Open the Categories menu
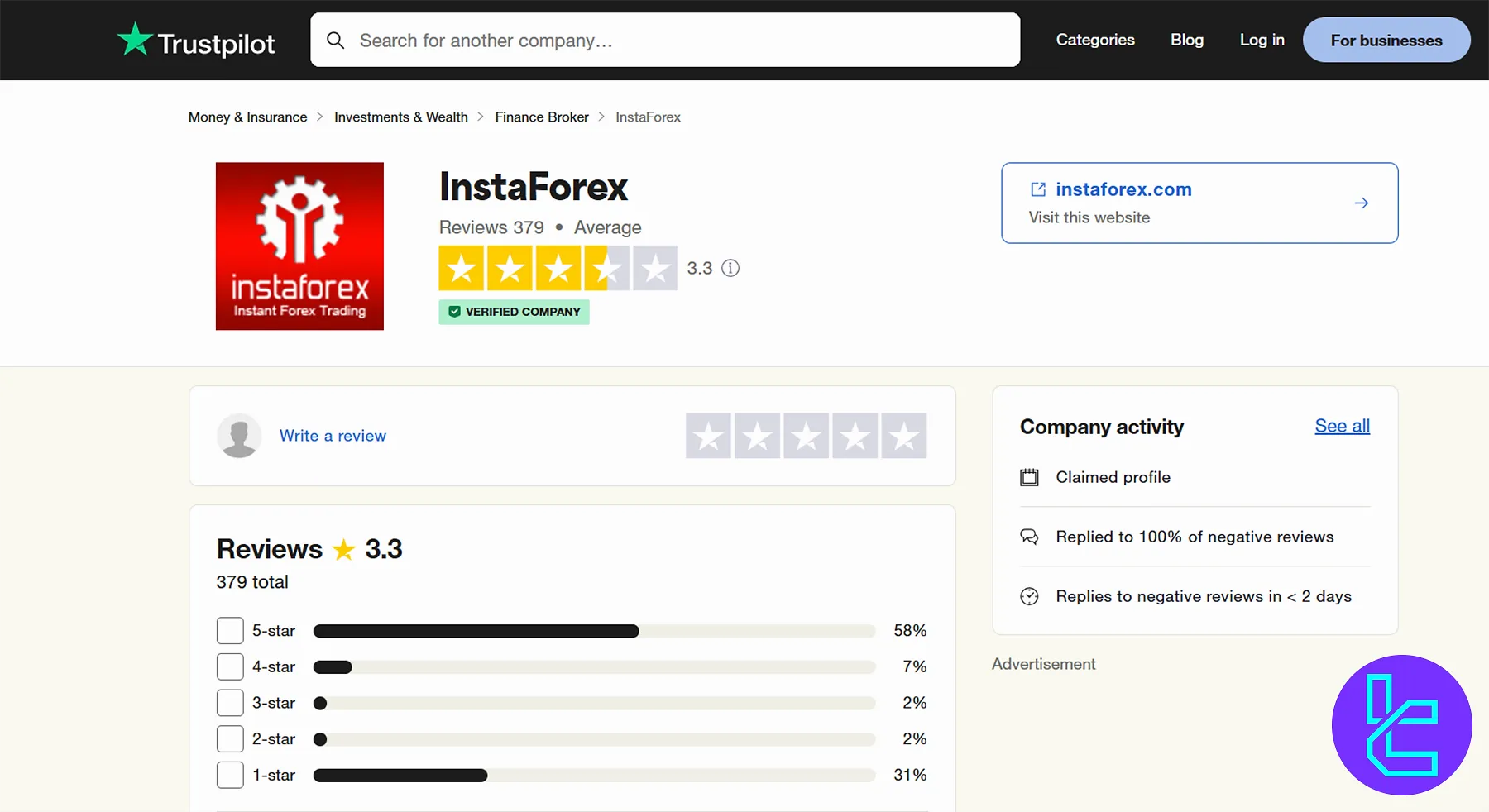Screen dimensions: 1489x812 click(1095, 40)
